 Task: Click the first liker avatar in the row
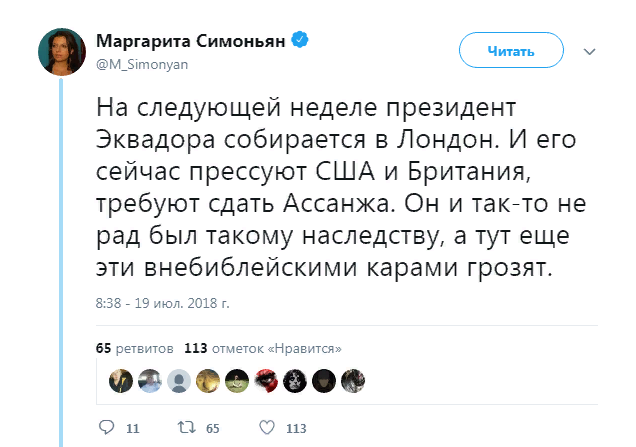tap(121, 380)
